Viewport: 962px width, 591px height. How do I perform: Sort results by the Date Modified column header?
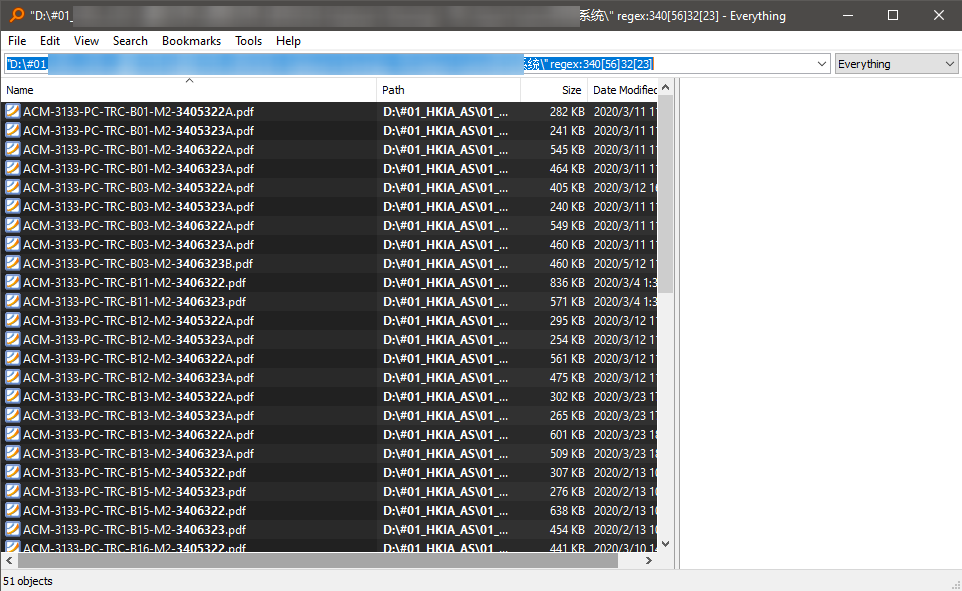coord(618,89)
